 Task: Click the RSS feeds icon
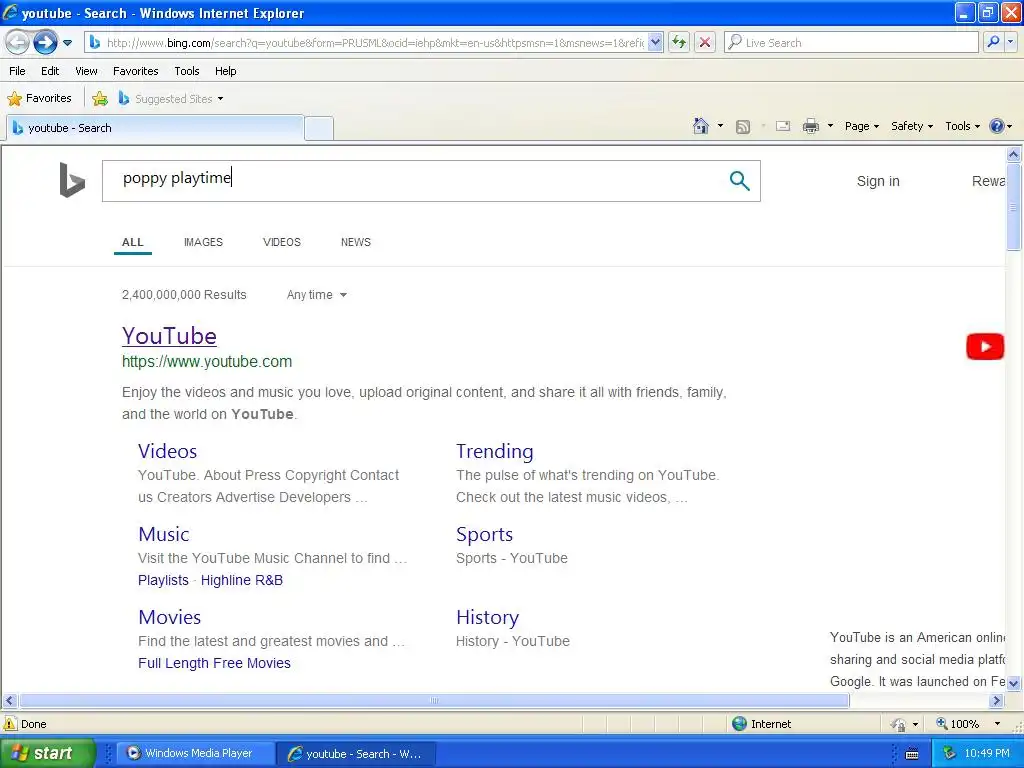pos(743,127)
